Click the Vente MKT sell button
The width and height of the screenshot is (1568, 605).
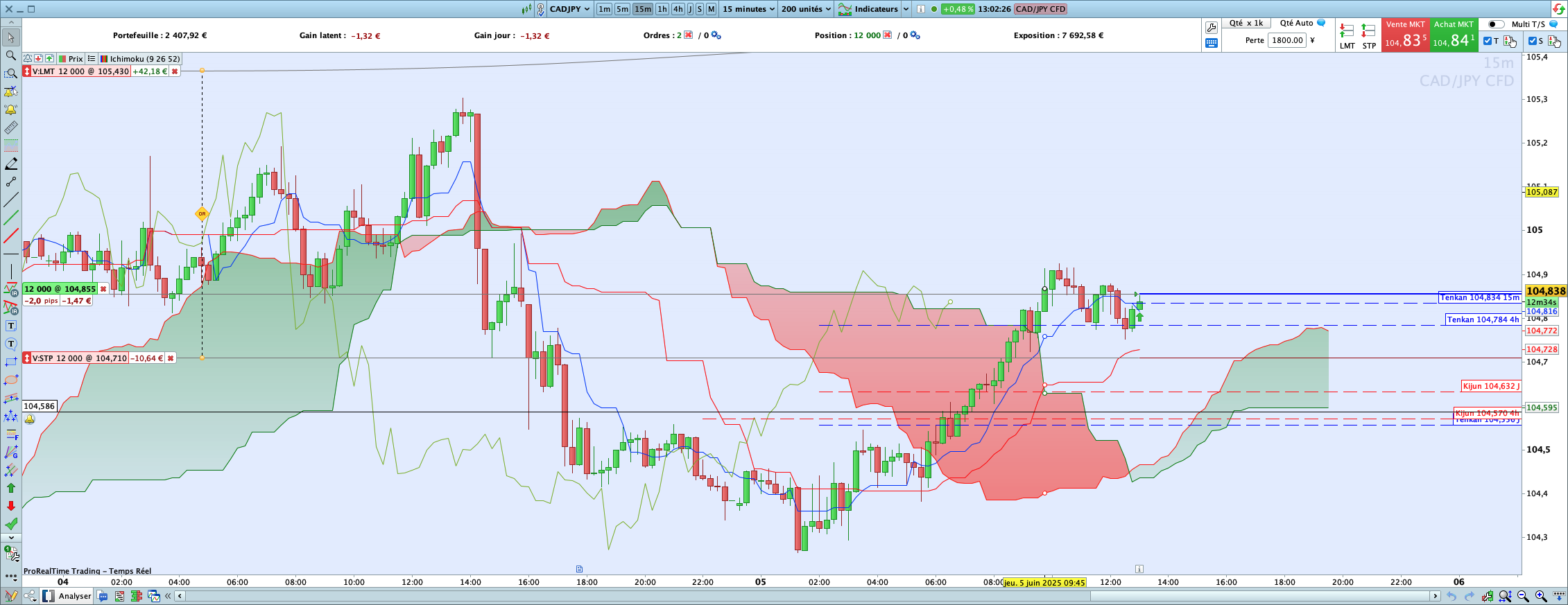[x=1405, y=35]
